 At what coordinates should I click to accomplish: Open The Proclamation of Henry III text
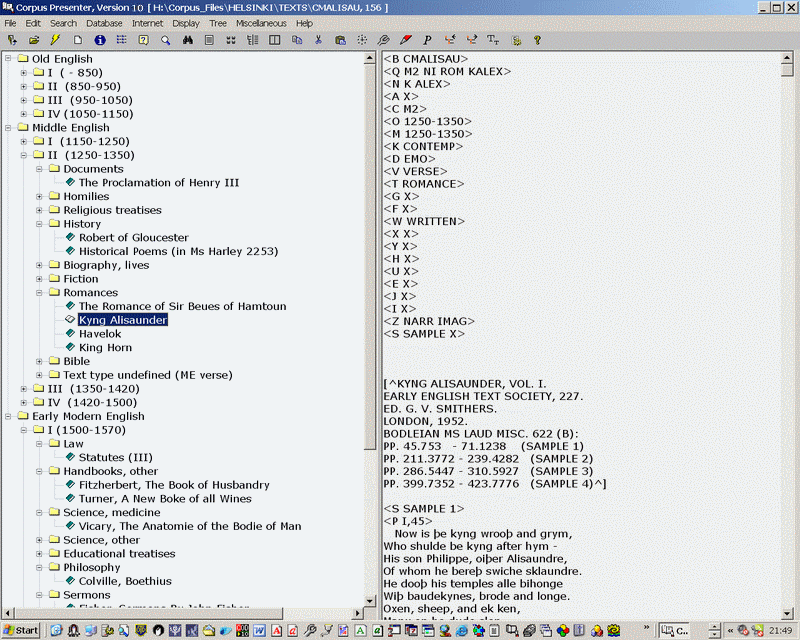tap(159, 183)
